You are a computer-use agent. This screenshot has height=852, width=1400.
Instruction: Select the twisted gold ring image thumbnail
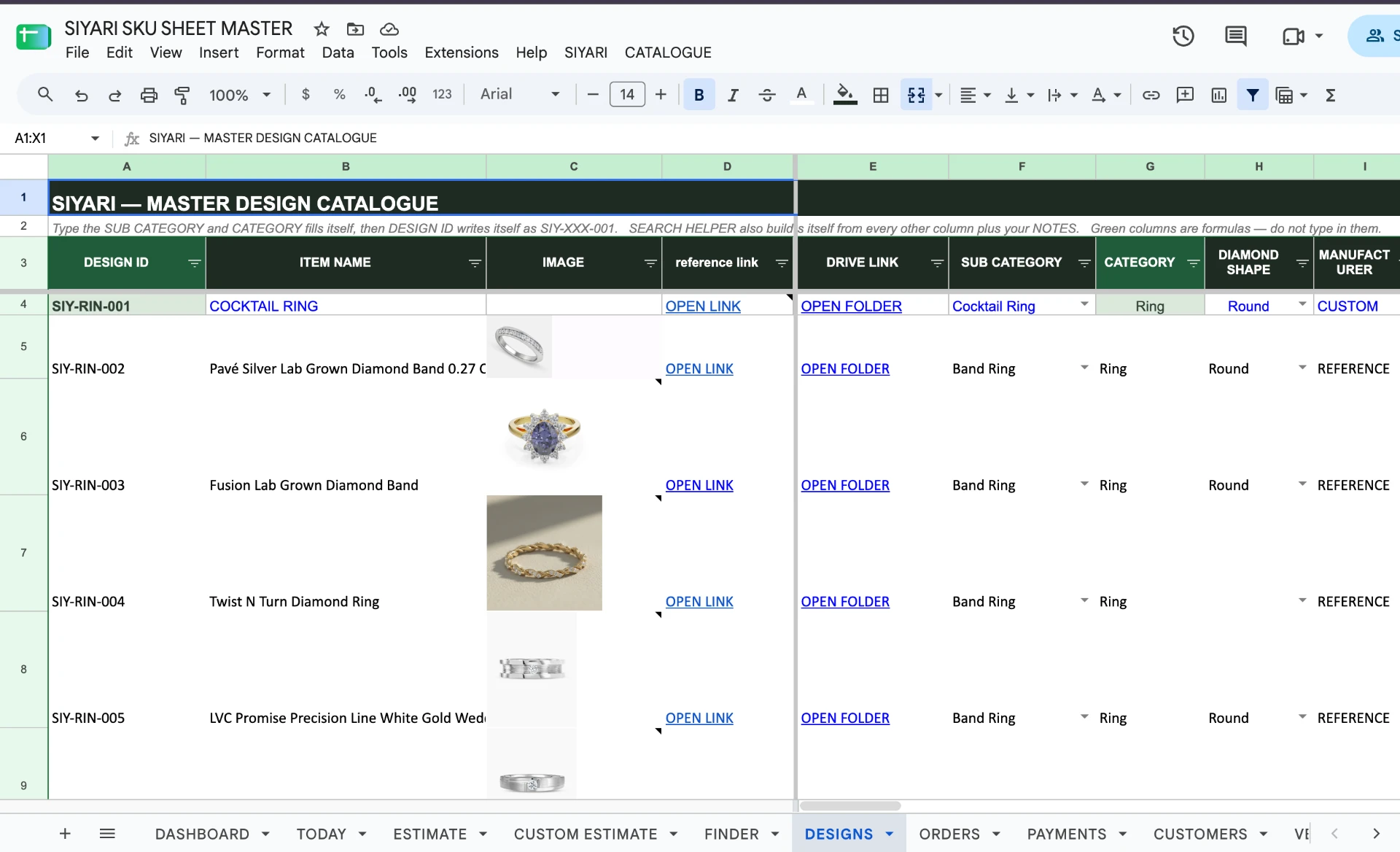click(544, 553)
